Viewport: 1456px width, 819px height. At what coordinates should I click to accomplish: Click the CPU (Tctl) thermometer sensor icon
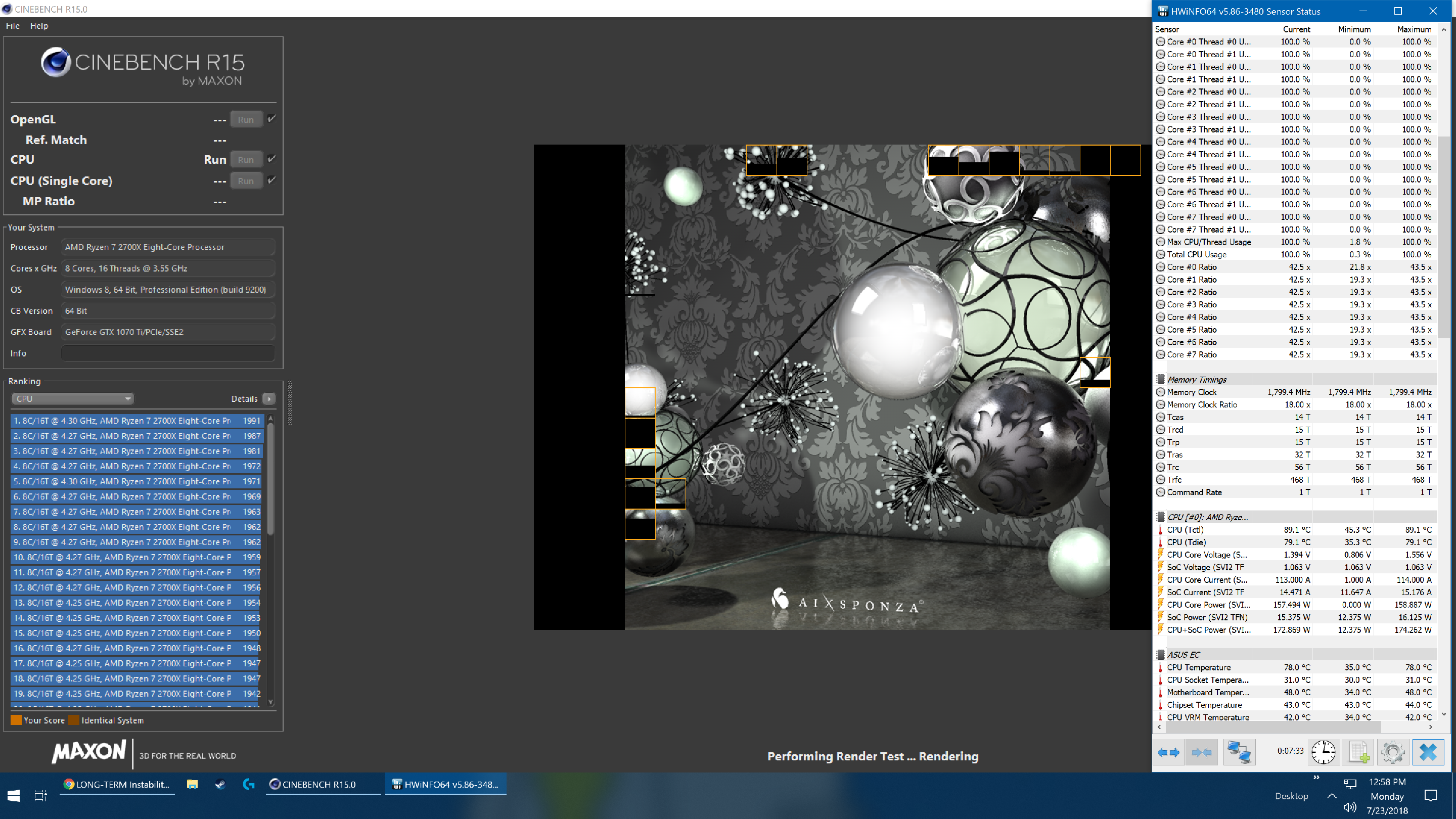(1160, 530)
